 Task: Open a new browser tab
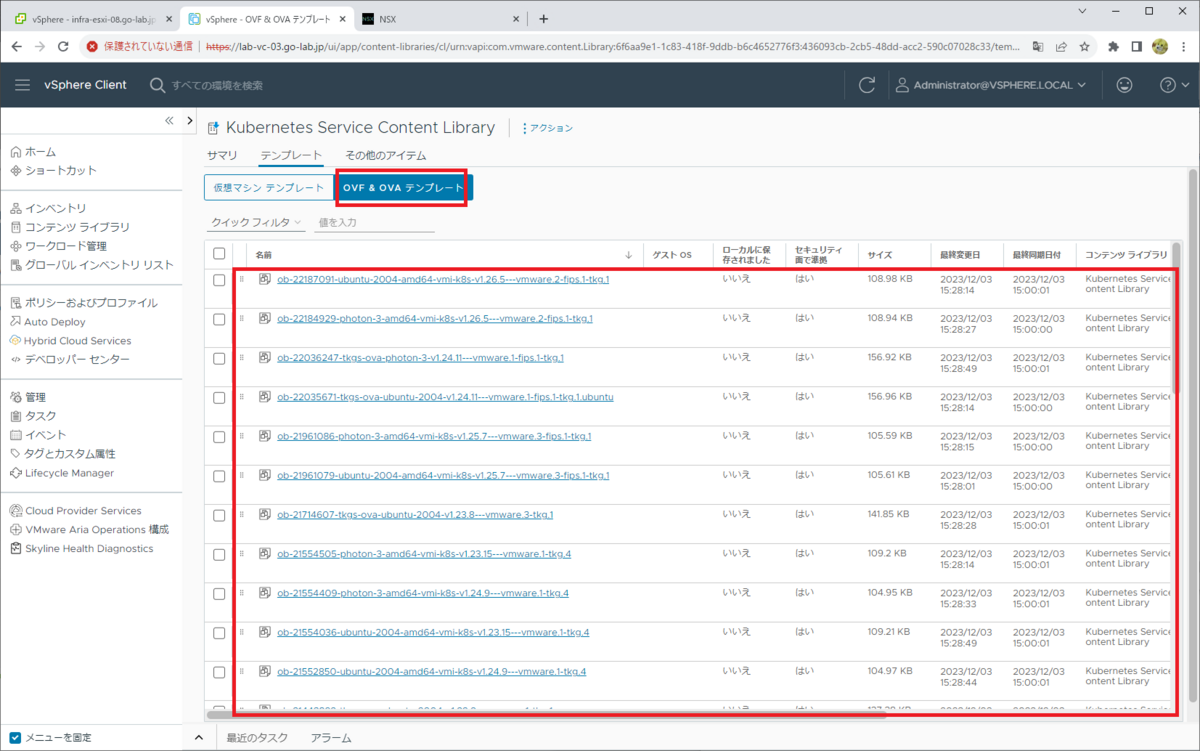[544, 19]
